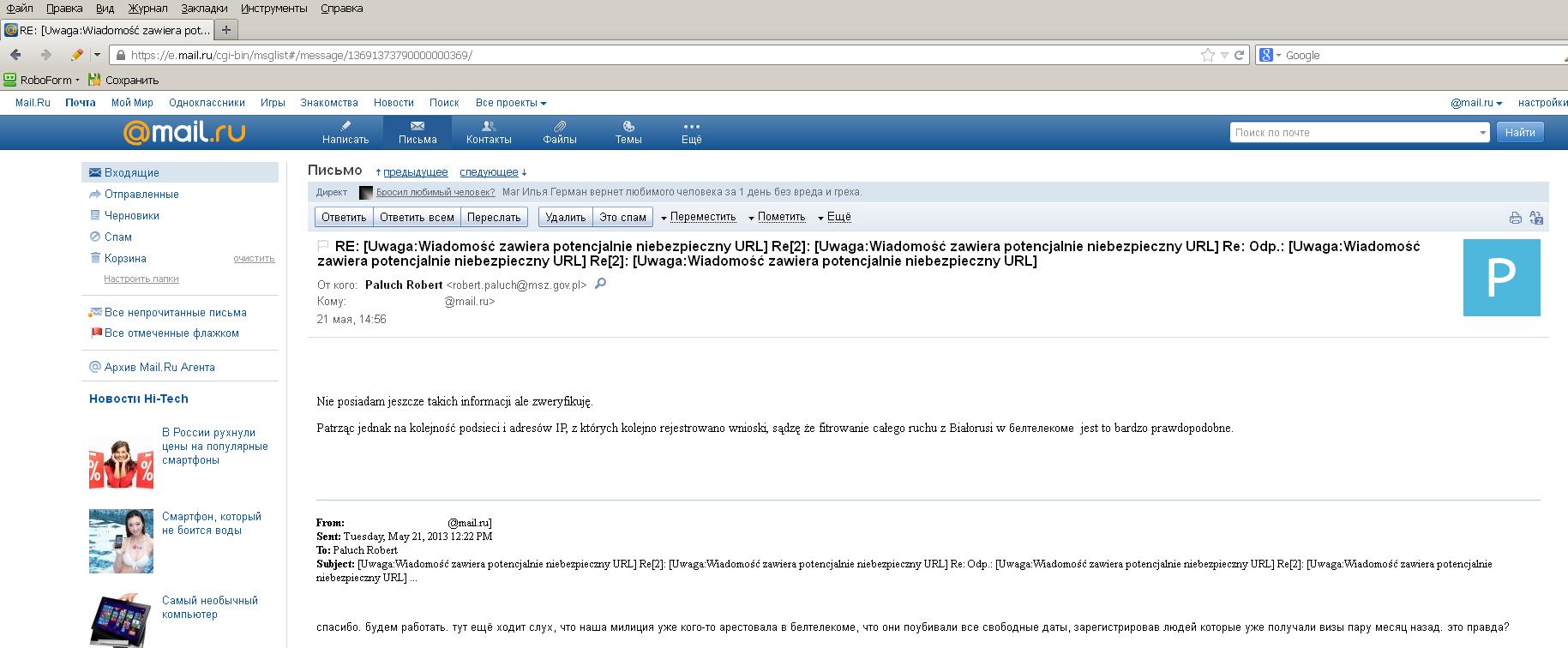
Task: Open a new browser tab with plus
Action: (x=226, y=30)
